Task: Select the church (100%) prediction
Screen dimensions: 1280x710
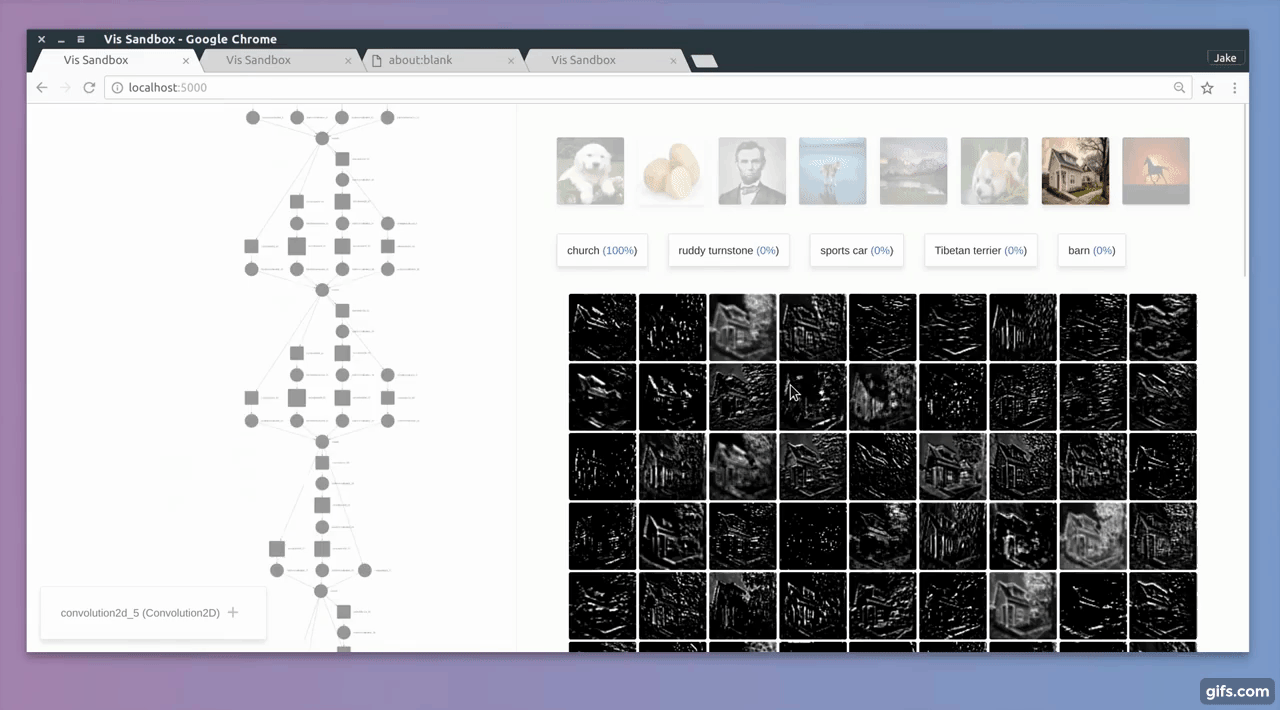Action: 601,251
